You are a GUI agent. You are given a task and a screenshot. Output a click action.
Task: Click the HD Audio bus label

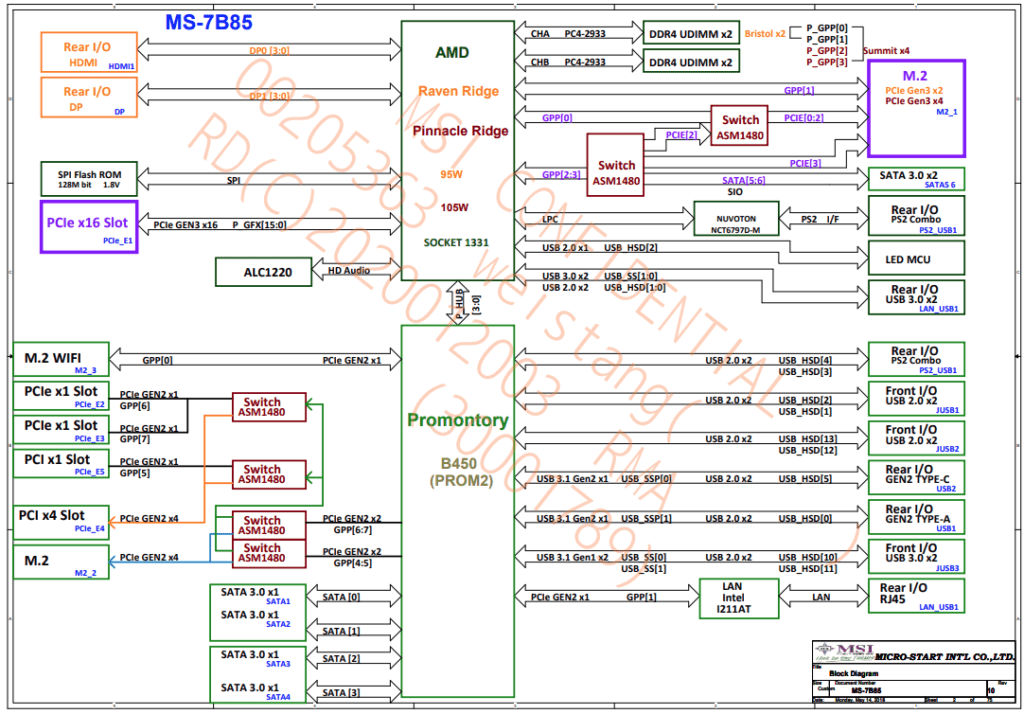coord(349,270)
